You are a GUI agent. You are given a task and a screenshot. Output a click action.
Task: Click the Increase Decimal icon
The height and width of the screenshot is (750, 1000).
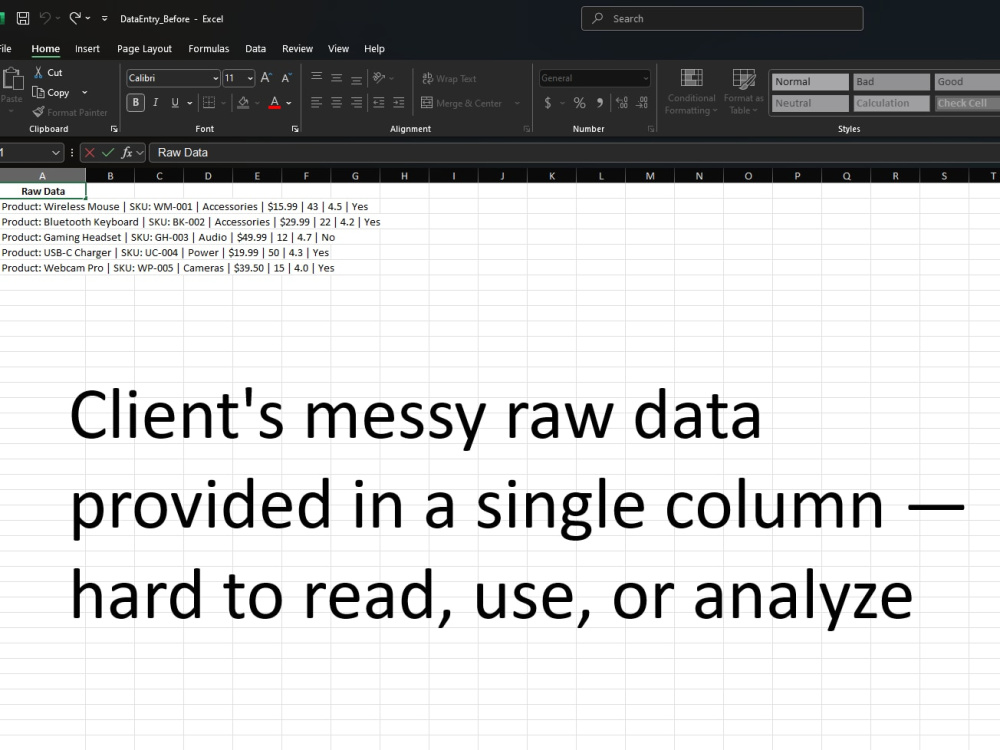pos(622,103)
